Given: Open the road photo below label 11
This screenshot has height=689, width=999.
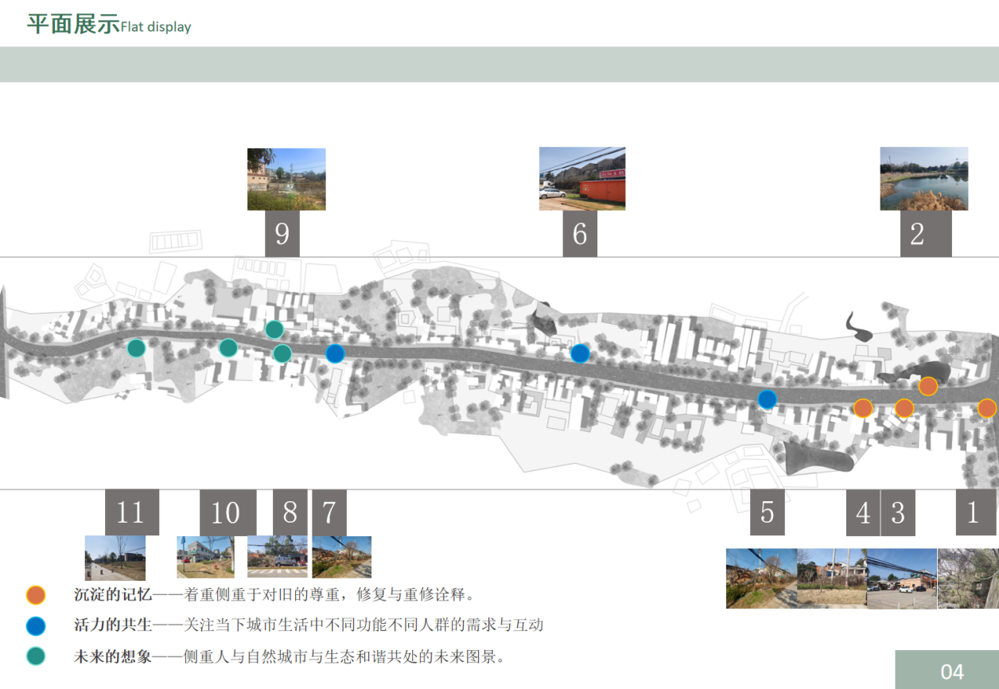Looking at the screenshot, I should point(115,558).
